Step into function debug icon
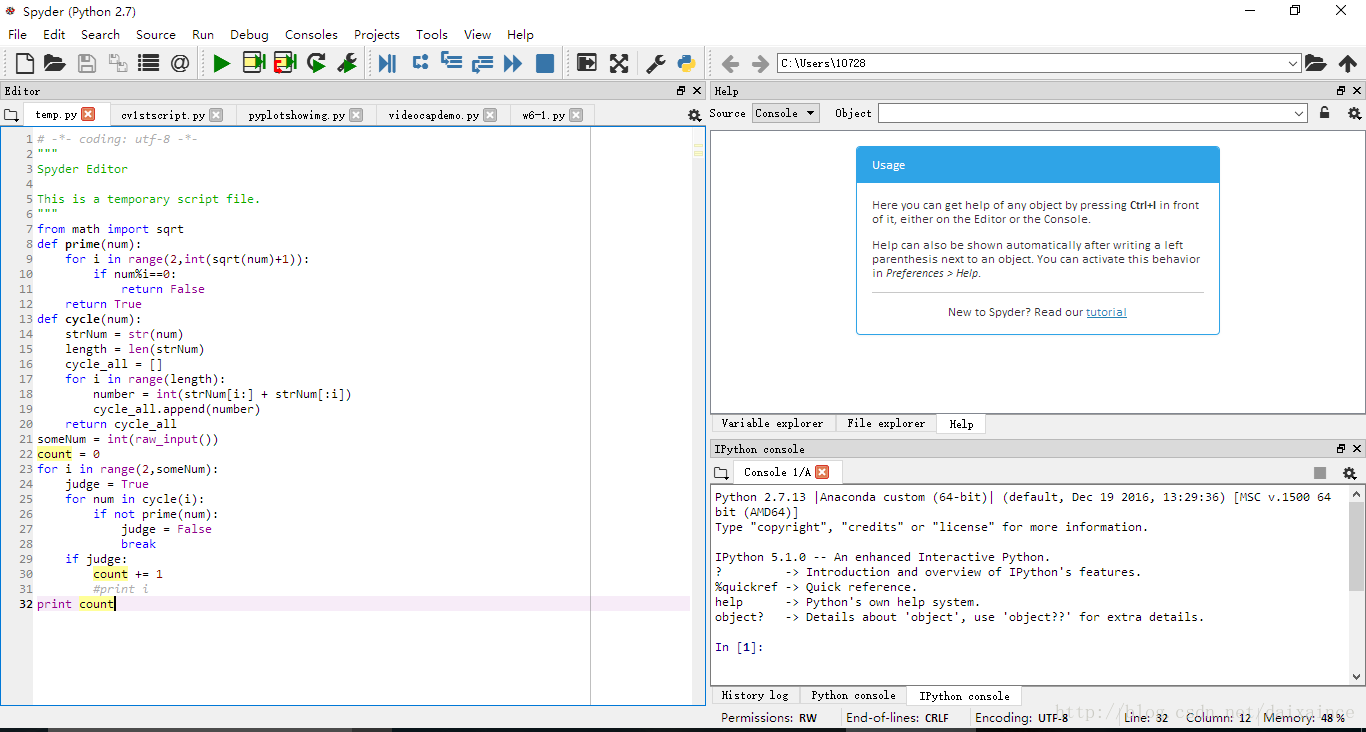 pyautogui.click(x=451, y=62)
